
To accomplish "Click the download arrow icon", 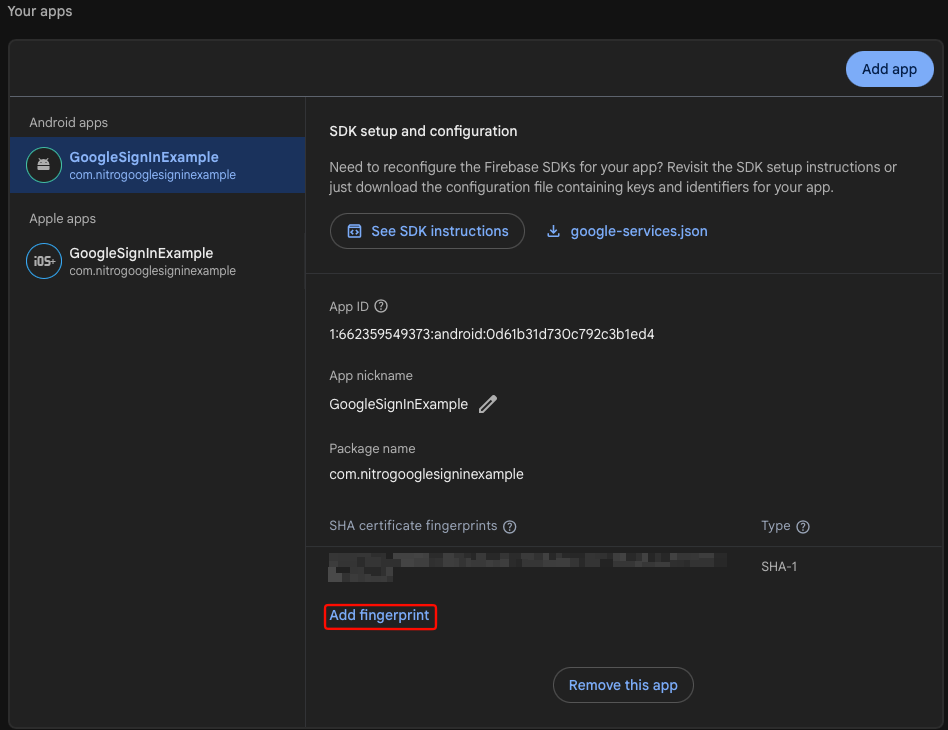I will point(553,231).
